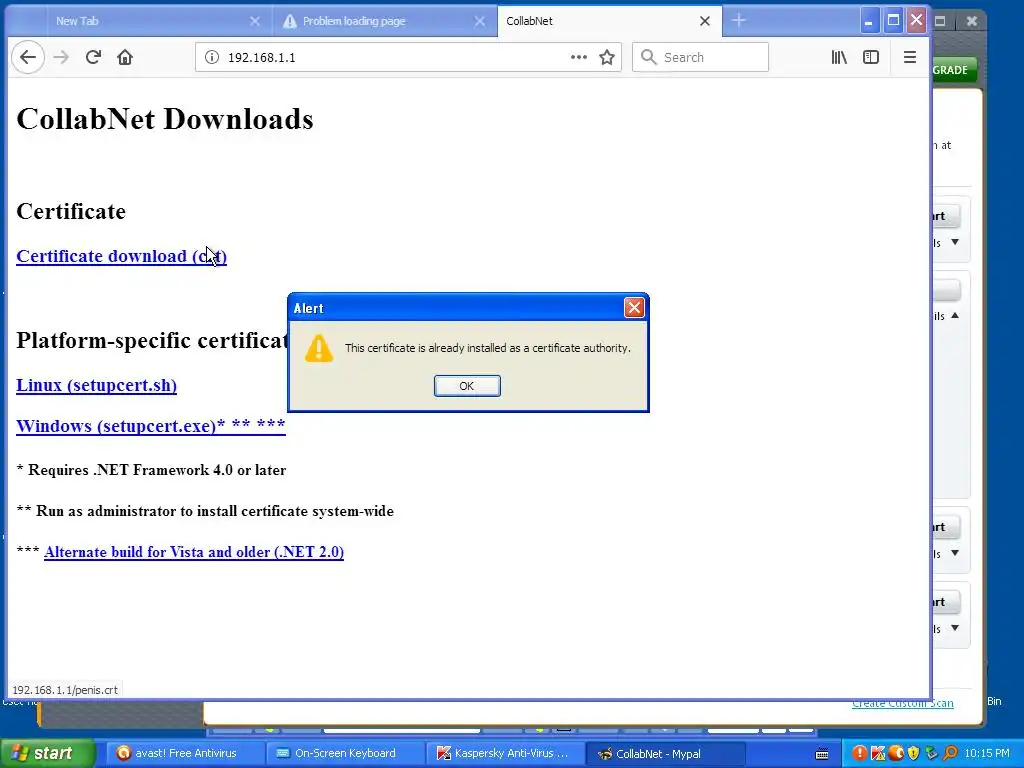Click the CollabNet - Mypal taskbar button
1024x768 pixels.
(665, 753)
